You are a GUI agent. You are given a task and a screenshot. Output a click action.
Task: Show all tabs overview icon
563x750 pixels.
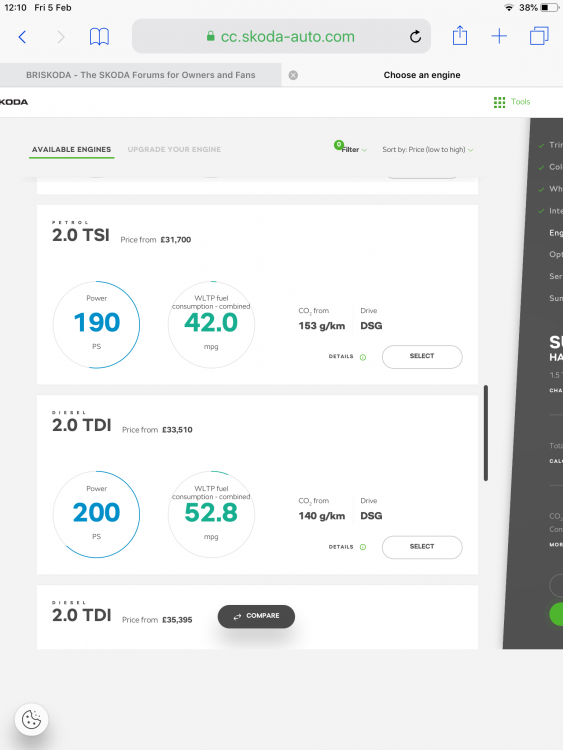tap(539, 36)
